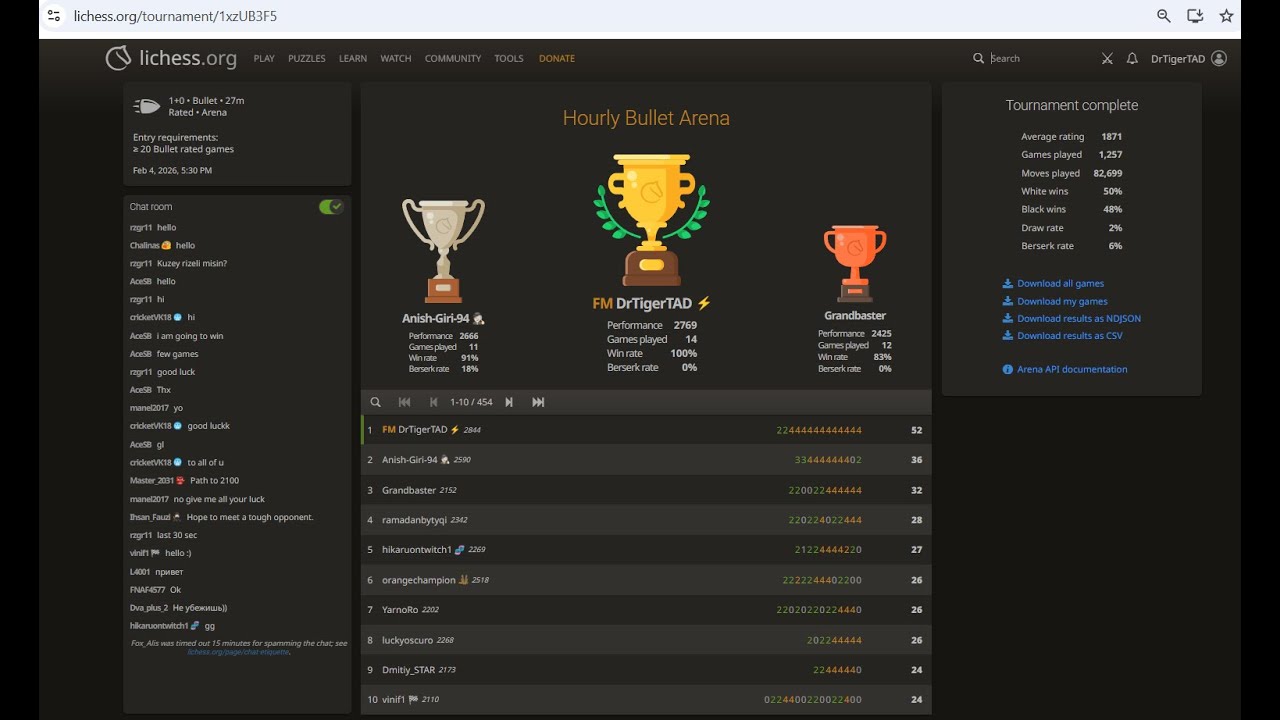The height and width of the screenshot is (720, 1280).
Task: Open the WATCH menu
Action: pos(396,59)
